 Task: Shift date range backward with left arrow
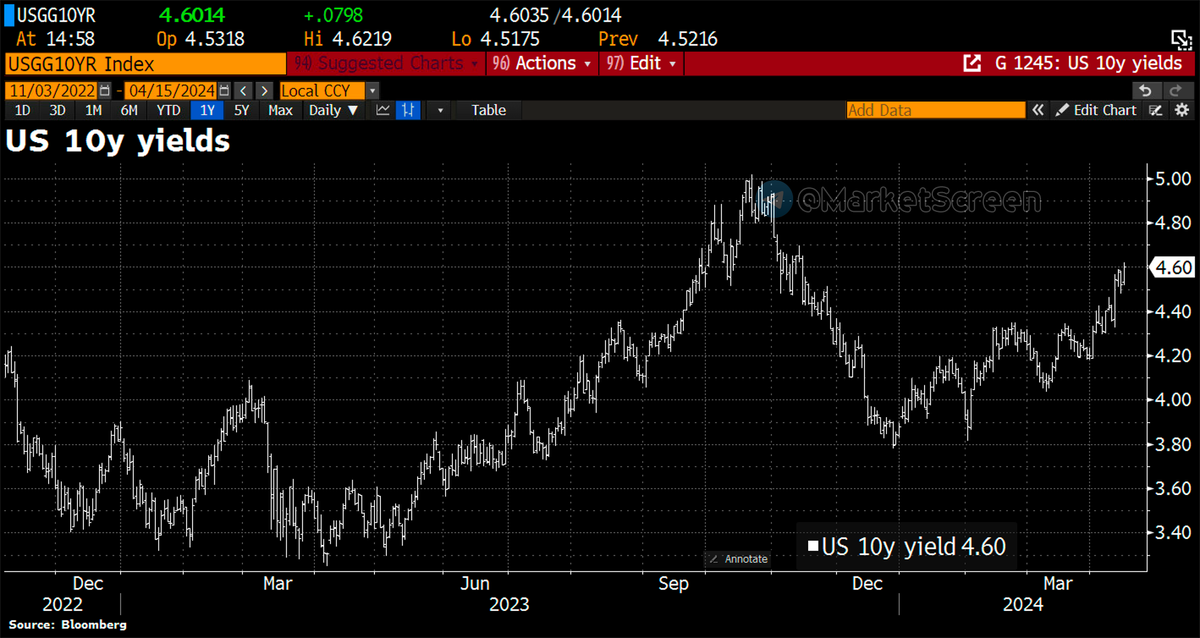(x=243, y=90)
